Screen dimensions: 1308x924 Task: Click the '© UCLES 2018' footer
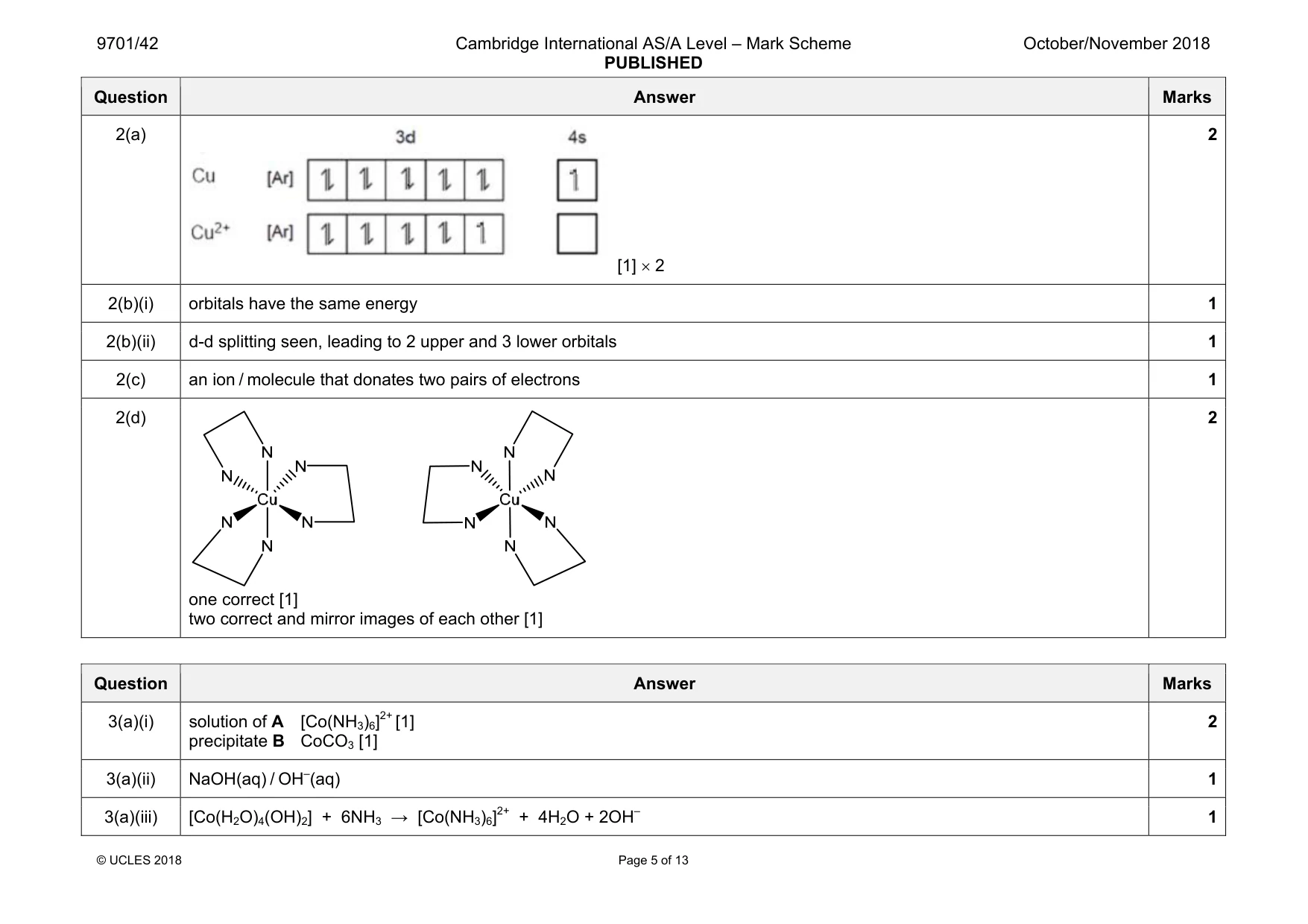[x=139, y=861]
